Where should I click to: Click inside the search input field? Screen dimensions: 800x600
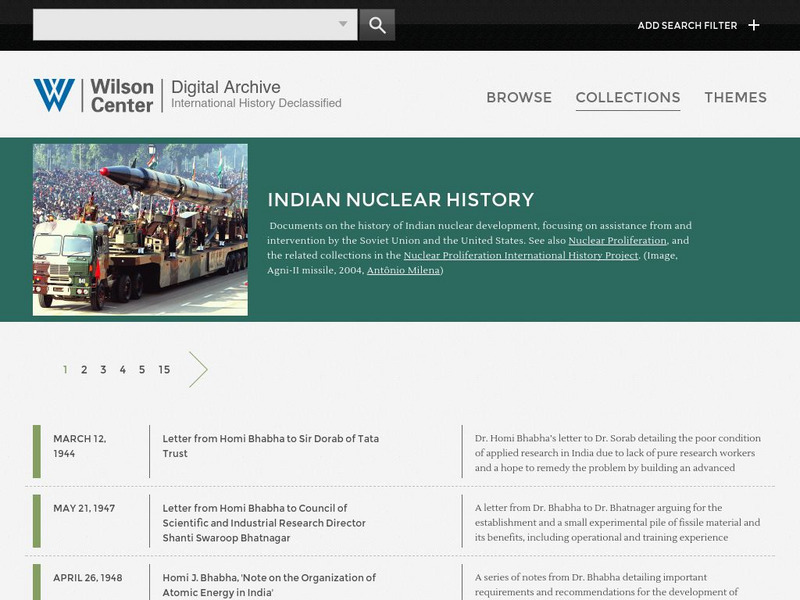point(180,22)
